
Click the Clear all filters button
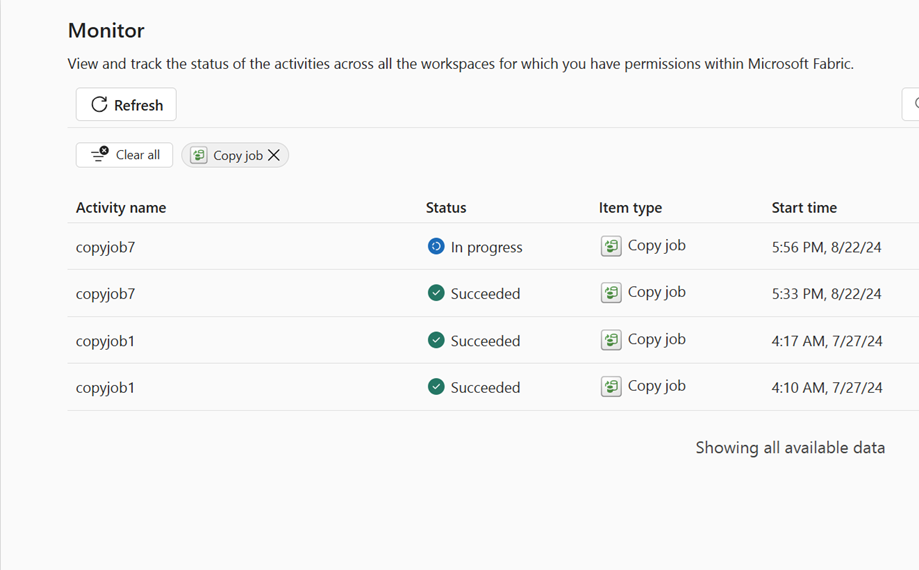(x=125, y=155)
